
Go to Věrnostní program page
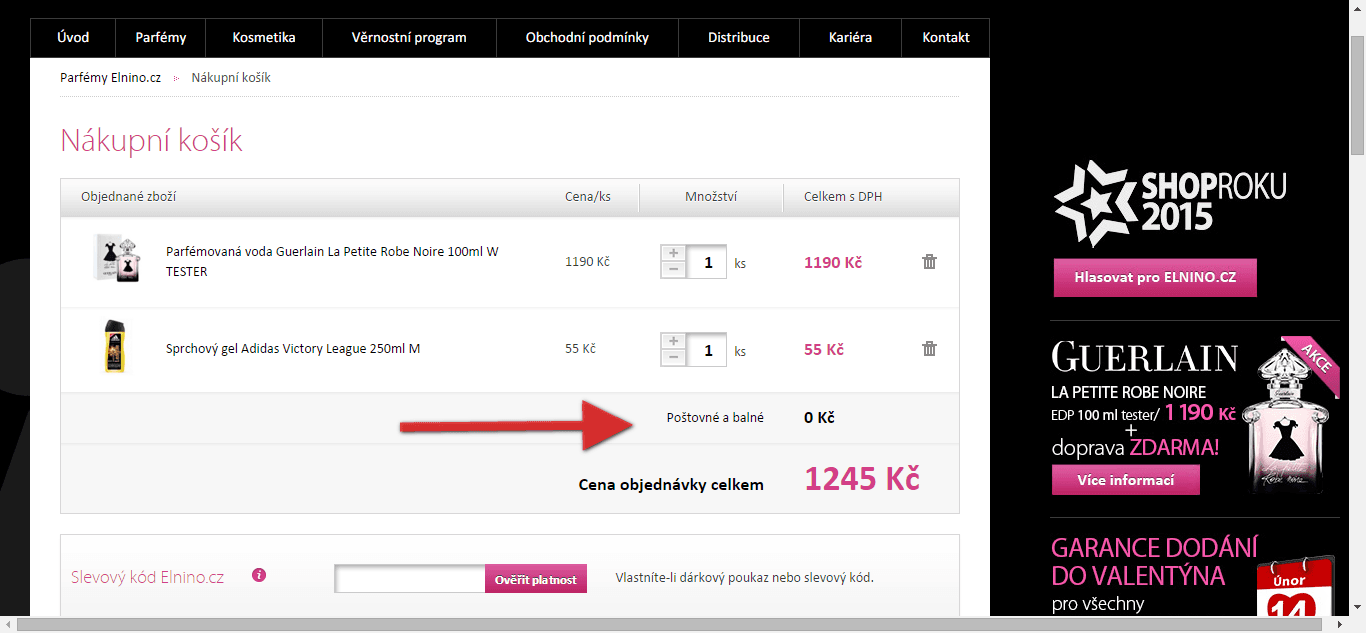(409, 38)
